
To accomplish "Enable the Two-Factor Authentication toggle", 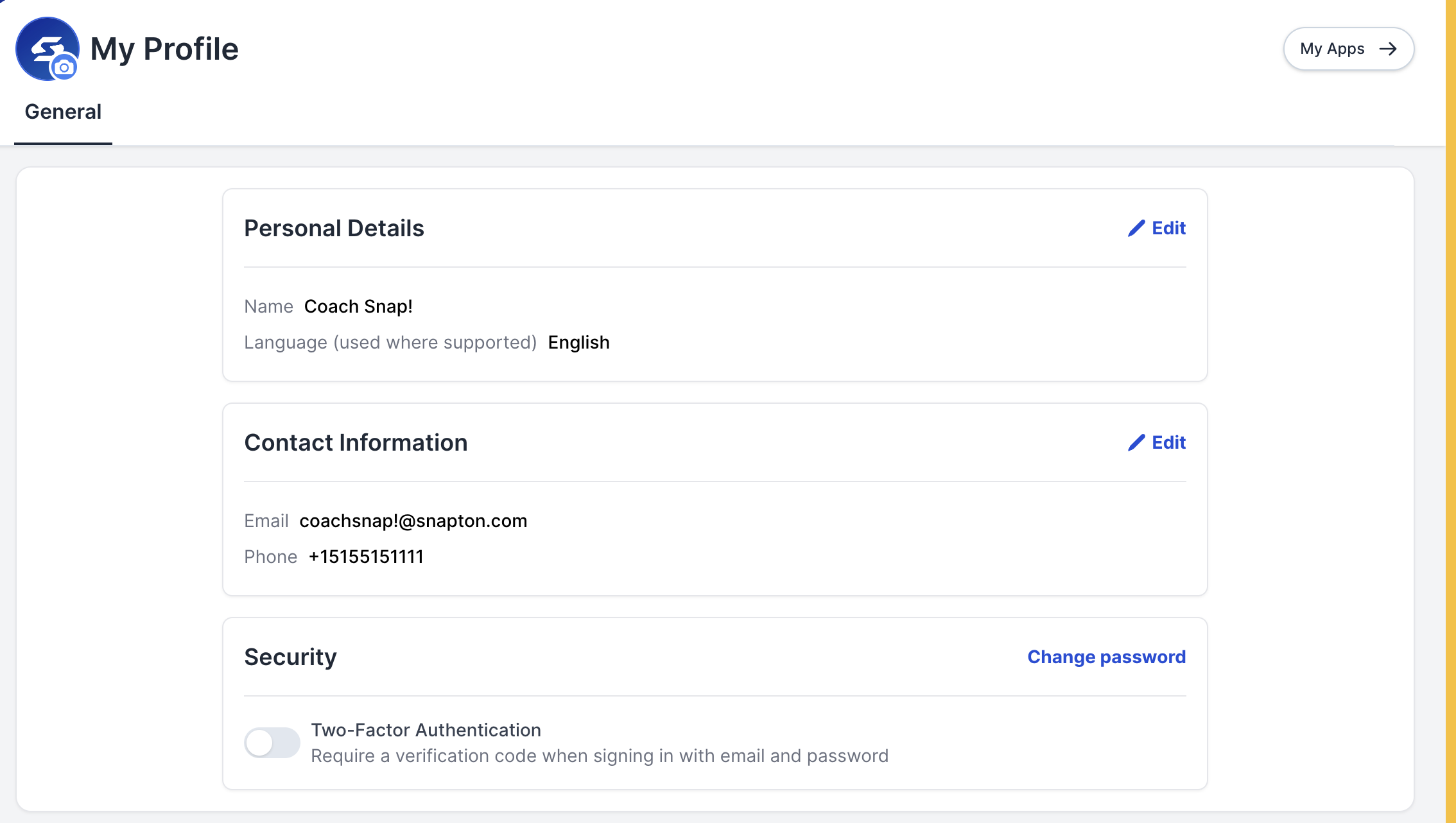I will click(x=272, y=743).
